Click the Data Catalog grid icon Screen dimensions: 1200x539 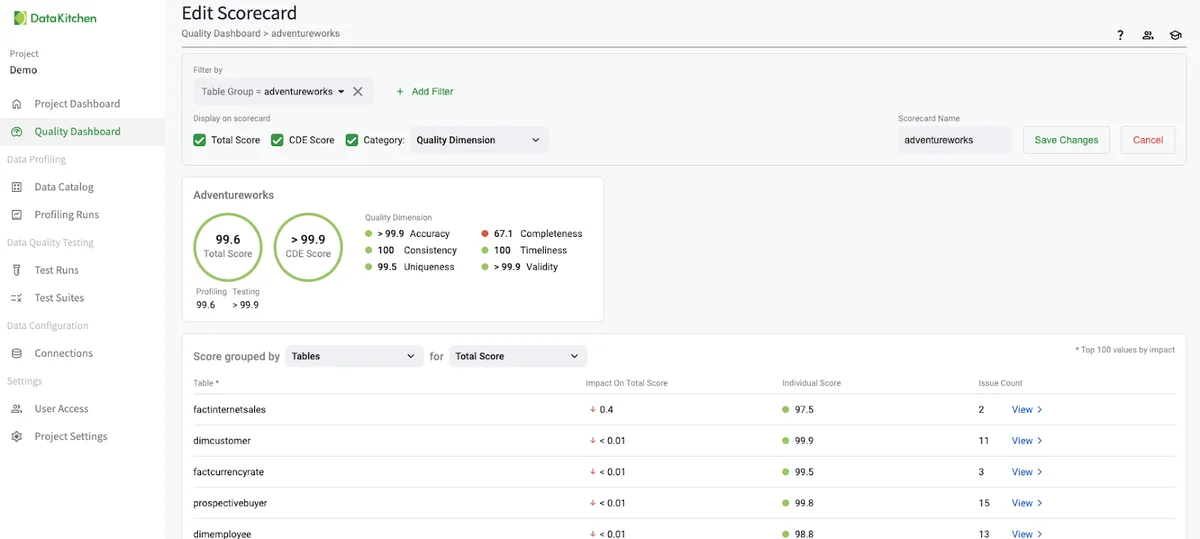(16, 187)
